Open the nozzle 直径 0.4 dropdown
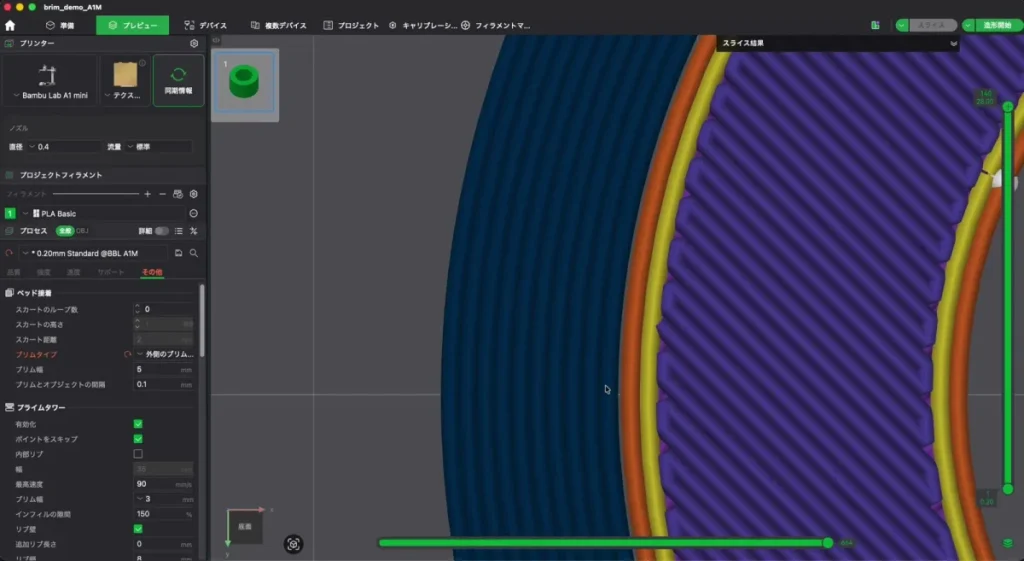Screen dimensions: 1024x561 coord(63,147)
